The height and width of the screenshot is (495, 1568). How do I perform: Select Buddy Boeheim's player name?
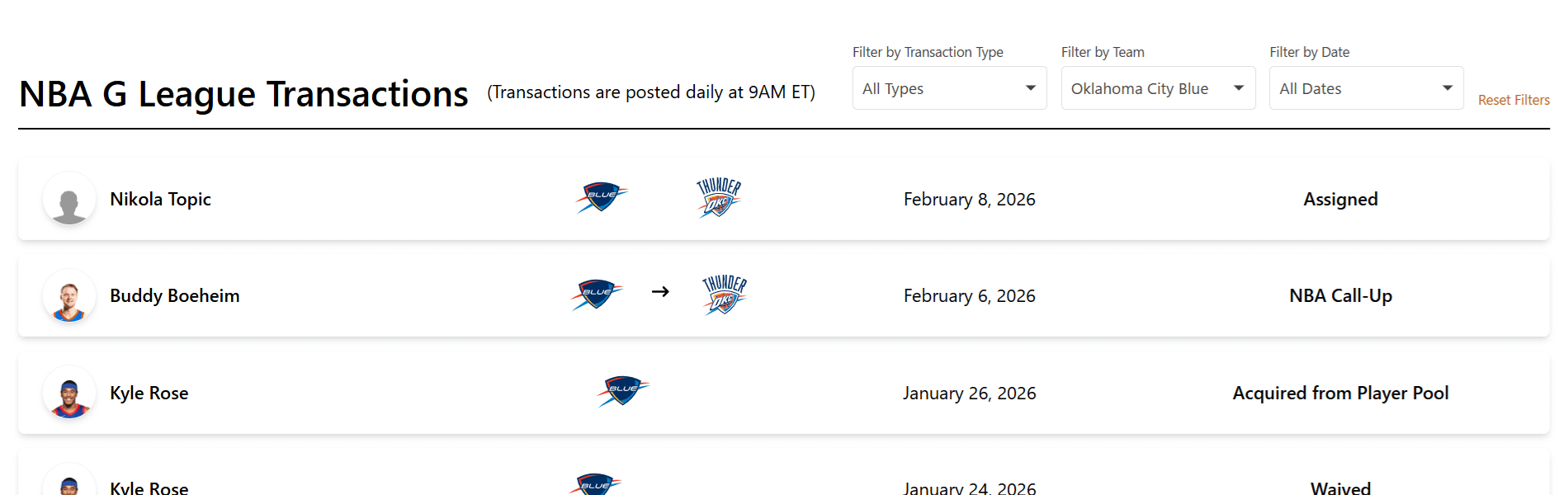[x=174, y=295]
